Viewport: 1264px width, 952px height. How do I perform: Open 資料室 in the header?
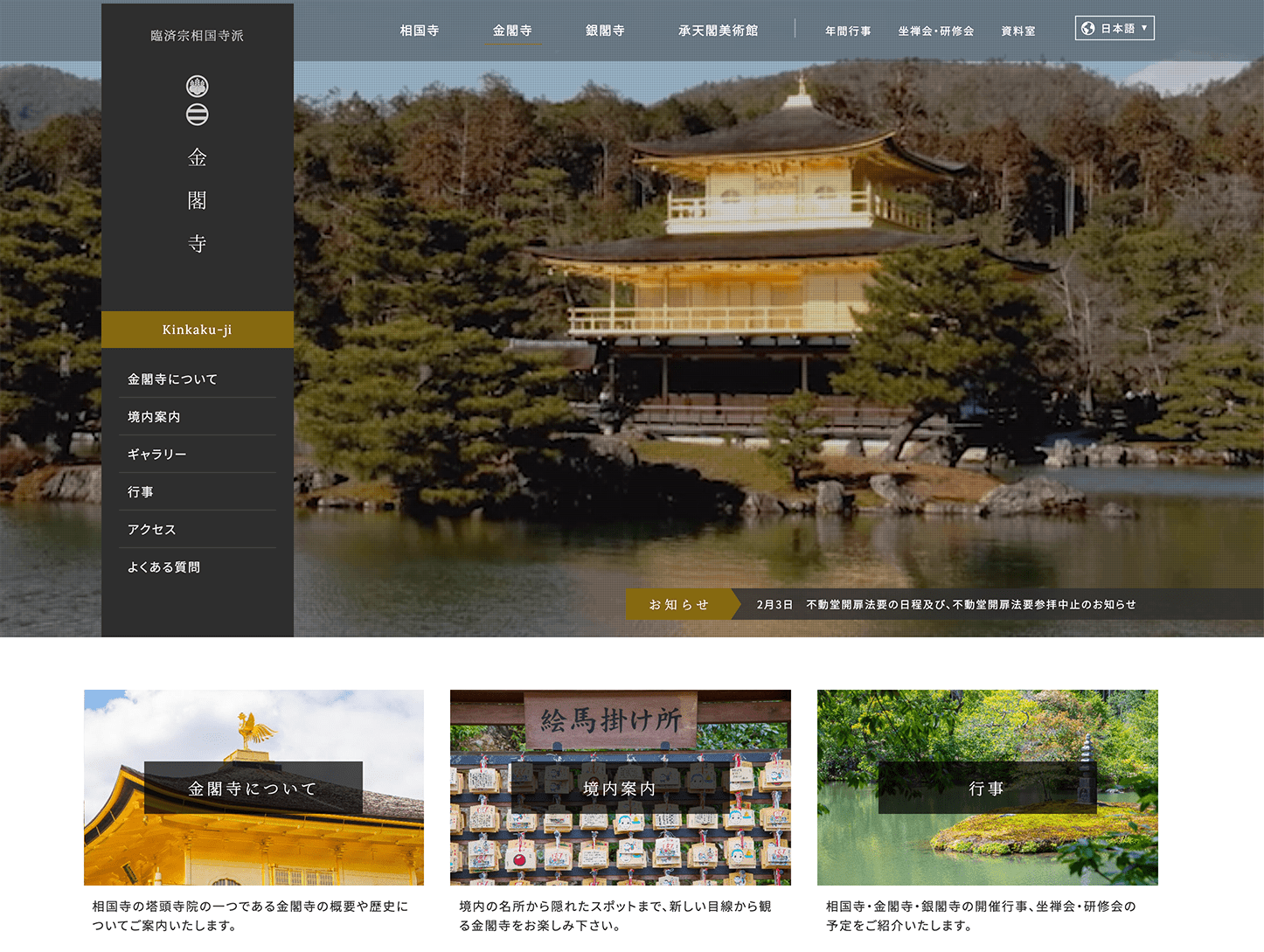1018,31
